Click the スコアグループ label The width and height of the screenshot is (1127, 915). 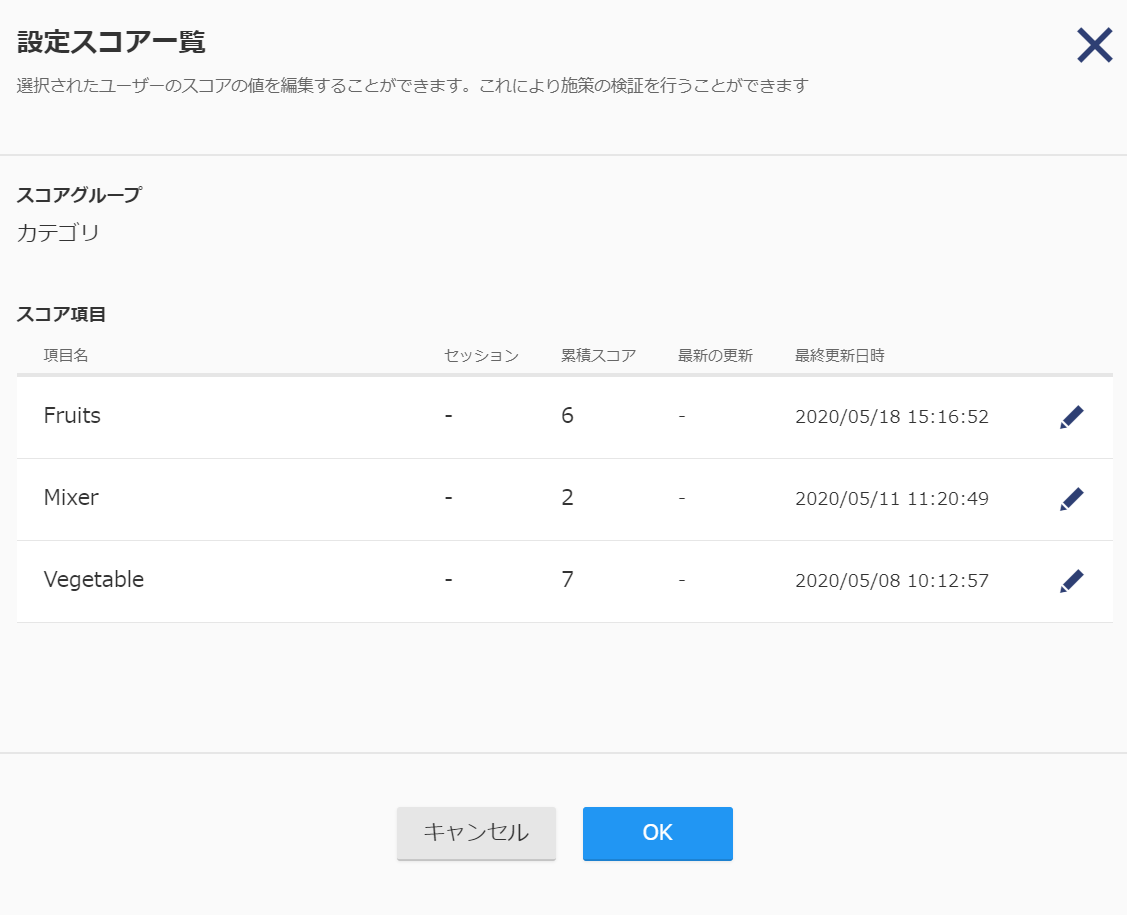point(80,195)
